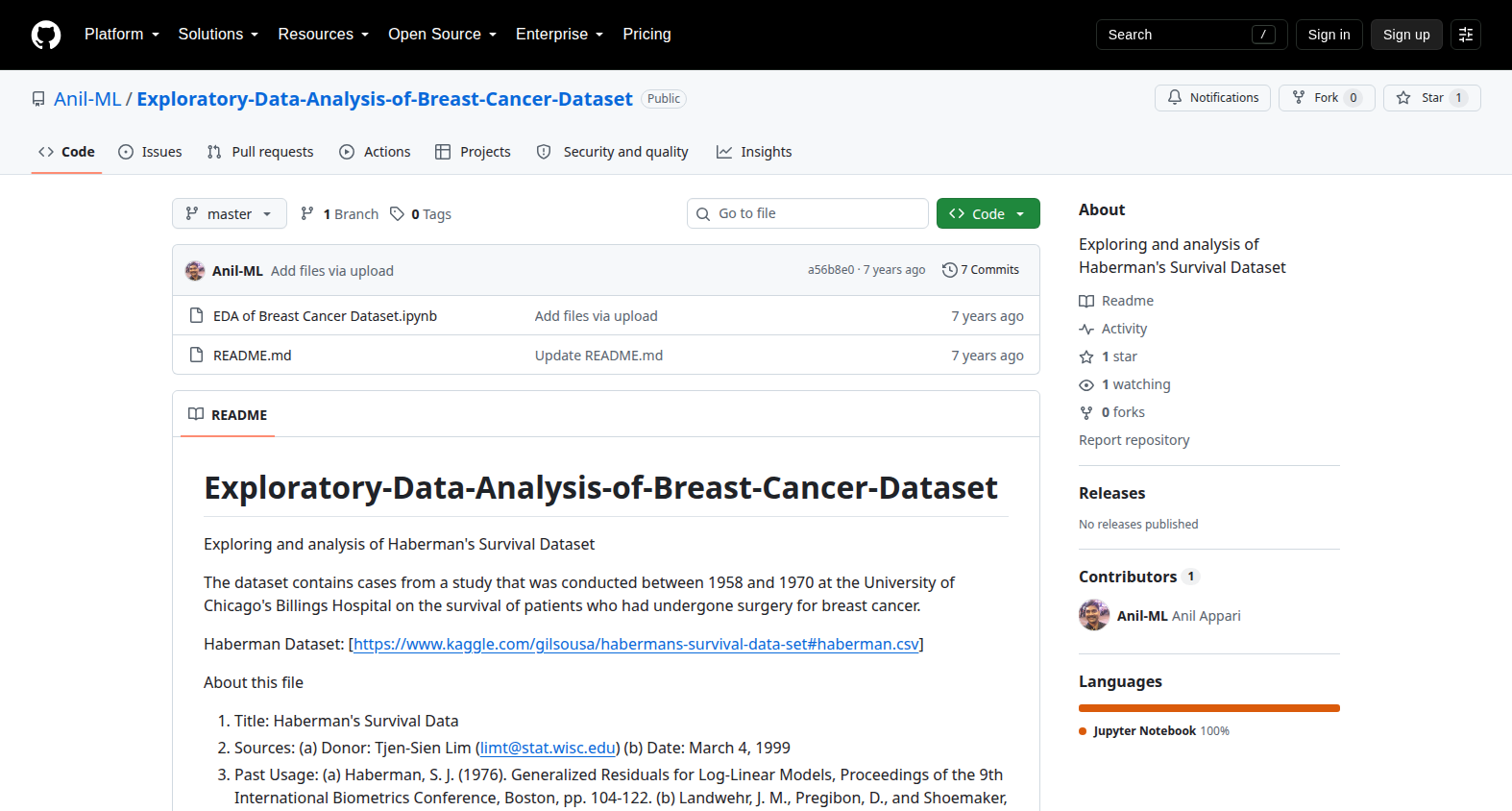Click the branch icon beside 1 Branch
This screenshot has width=1512, height=811.
pos(307,213)
